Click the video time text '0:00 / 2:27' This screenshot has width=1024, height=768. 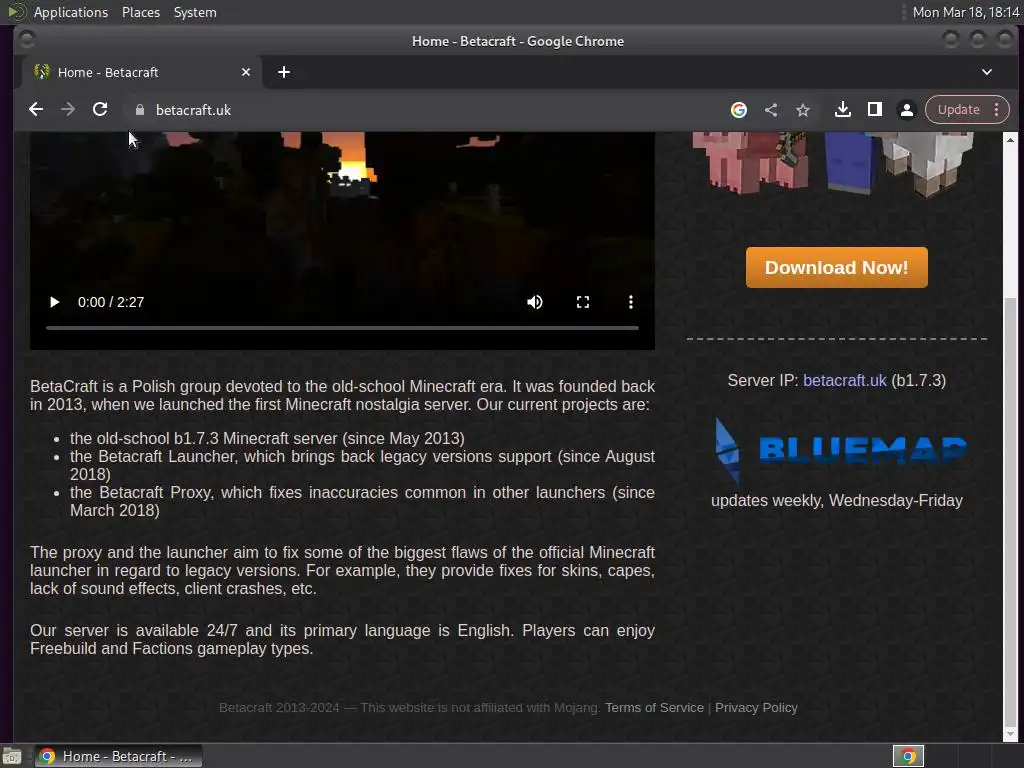[111, 302]
